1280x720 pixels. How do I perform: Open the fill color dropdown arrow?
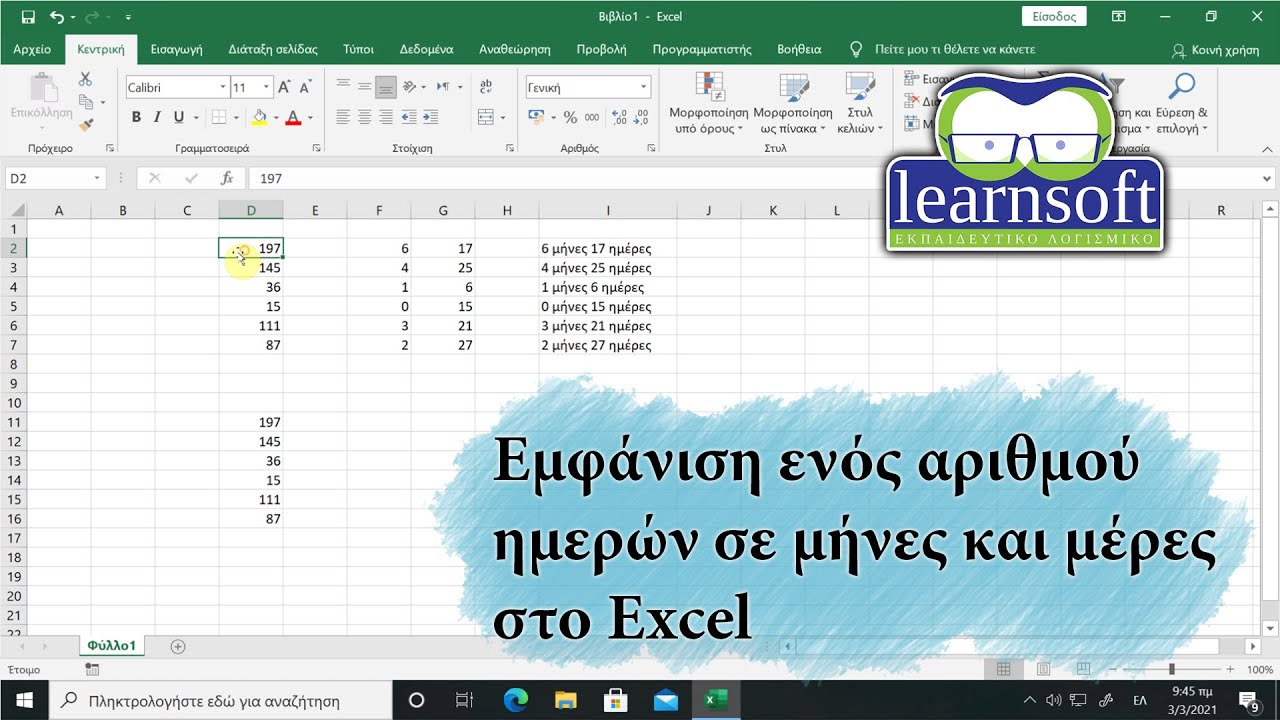click(x=275, y=117)
